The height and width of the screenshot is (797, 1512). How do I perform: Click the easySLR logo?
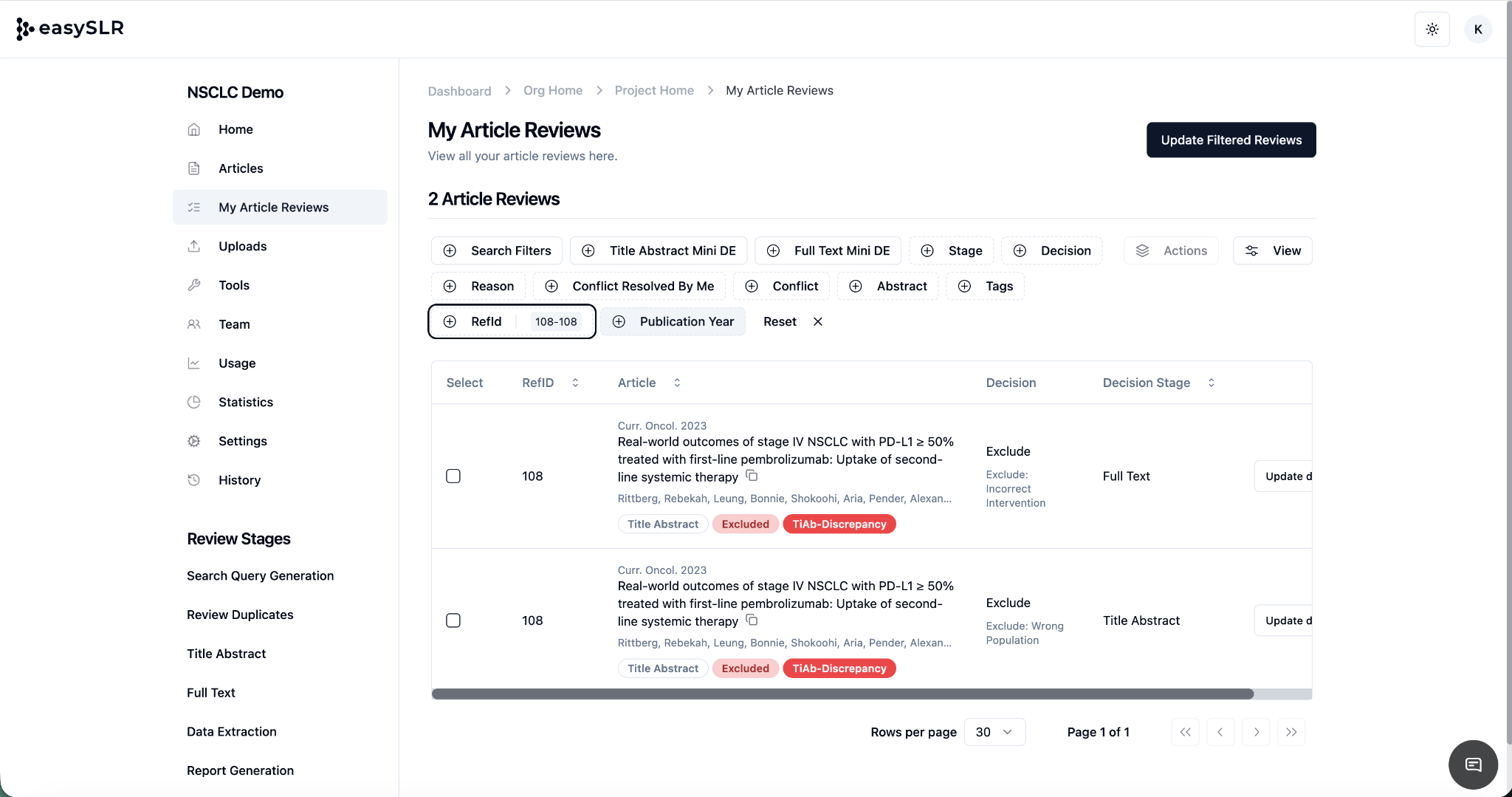(70, 28)
